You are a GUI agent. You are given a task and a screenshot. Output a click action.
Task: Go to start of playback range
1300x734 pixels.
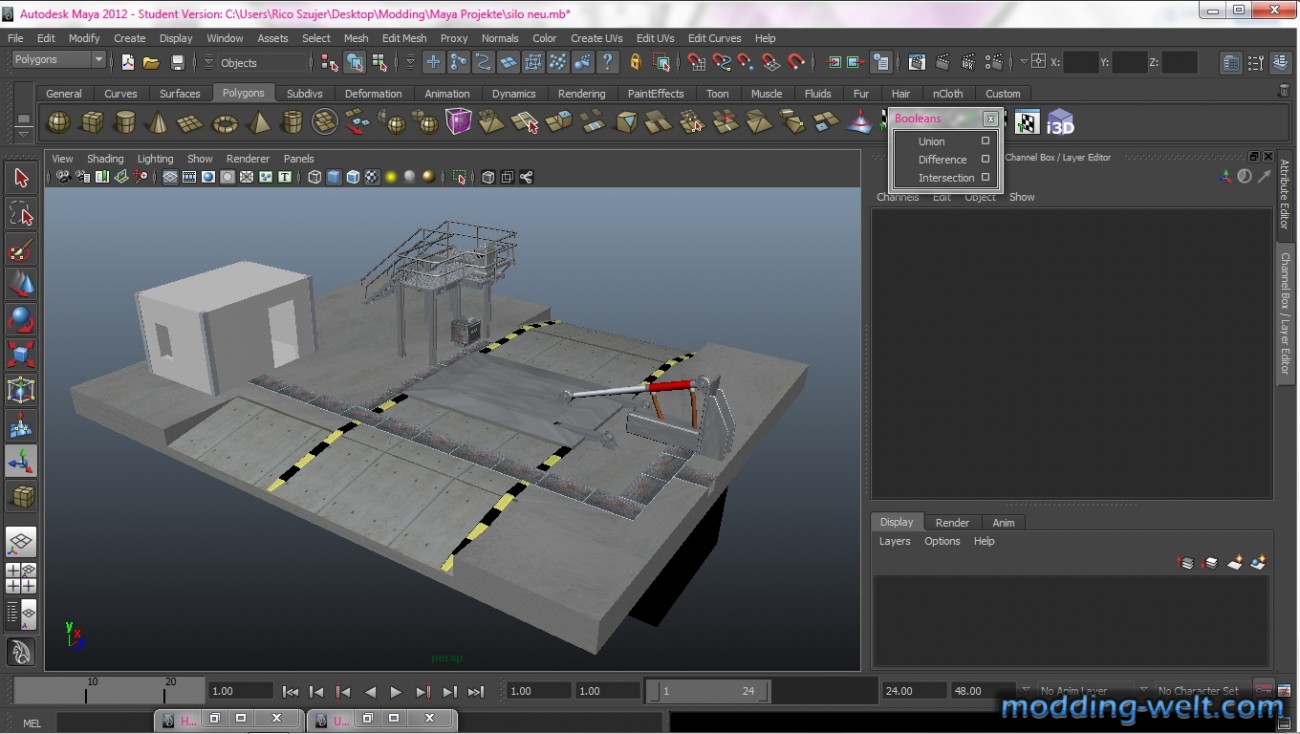click(290, 691)
